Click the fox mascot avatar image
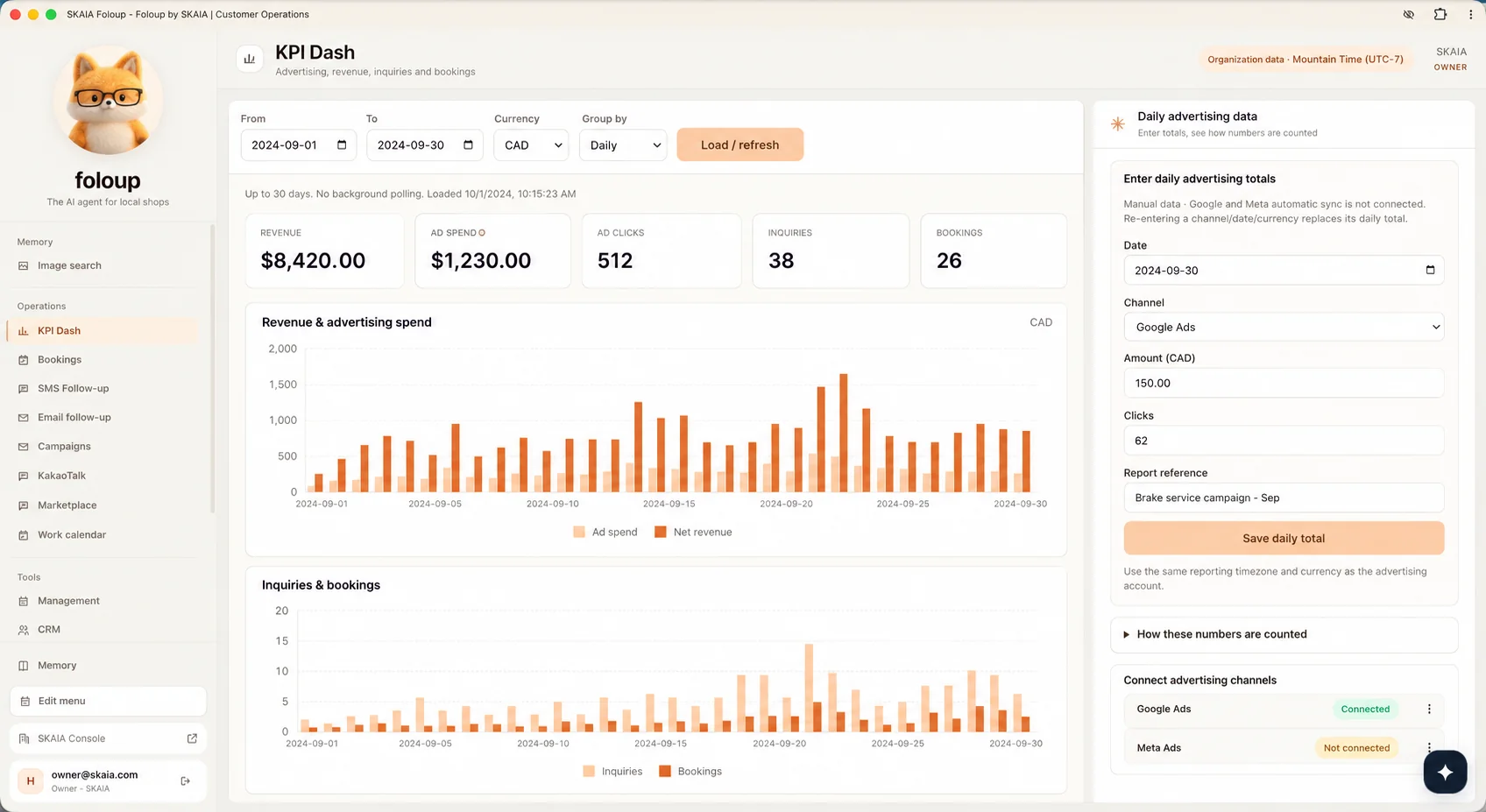Screen dimensions: 1486x812 click(x=108, y=102)
